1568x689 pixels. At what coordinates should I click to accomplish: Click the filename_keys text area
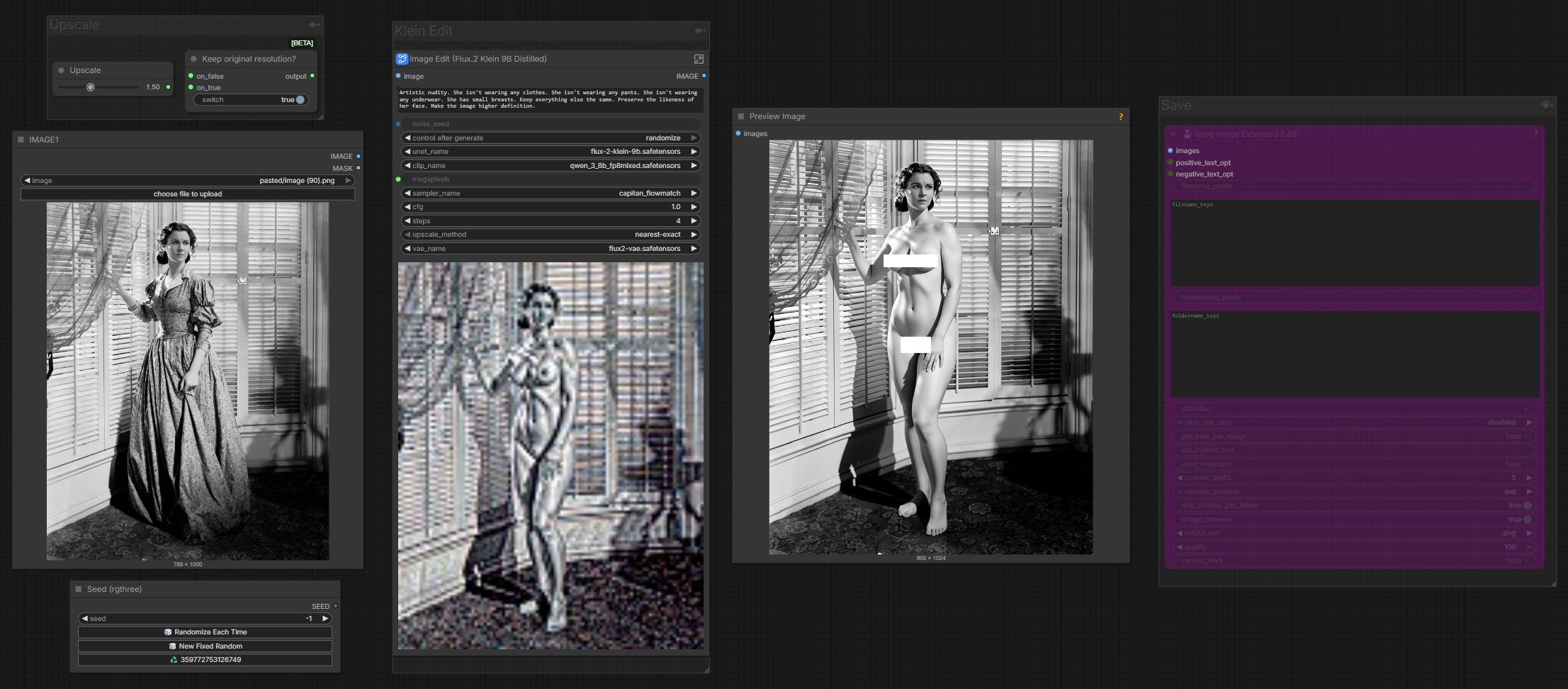(x=1354, y=242)
